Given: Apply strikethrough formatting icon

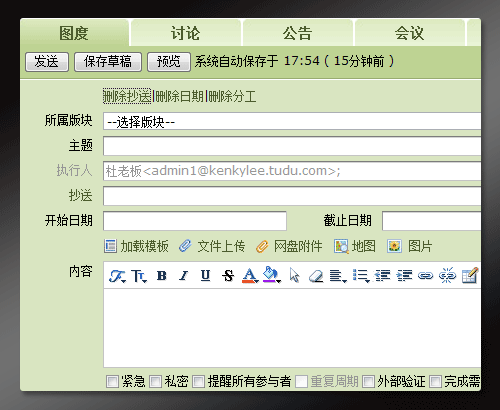Looking at the screenshot, I should coord(228,276).
